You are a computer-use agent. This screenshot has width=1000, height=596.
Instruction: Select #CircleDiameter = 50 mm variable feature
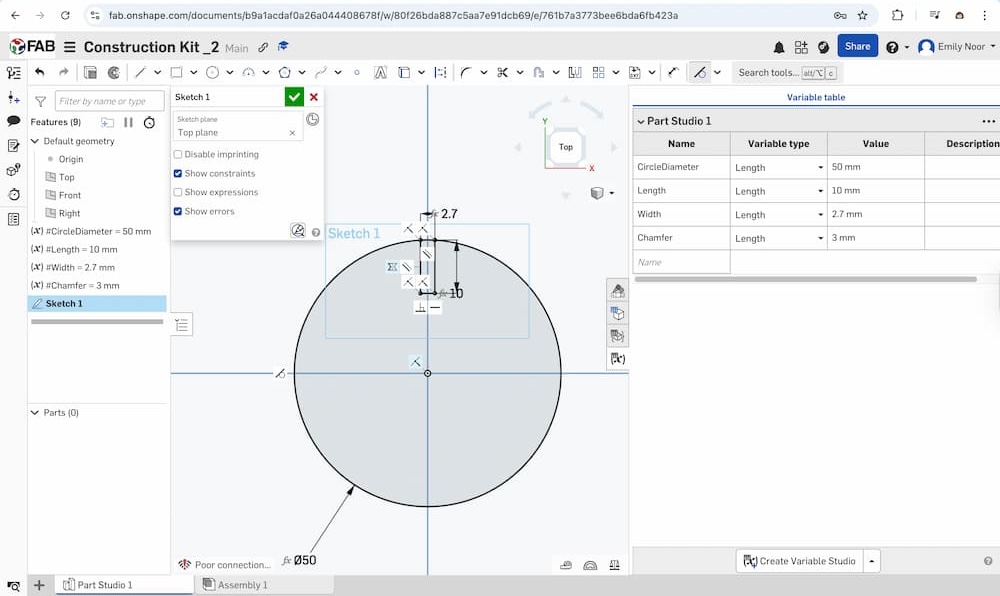pos(98,231)
